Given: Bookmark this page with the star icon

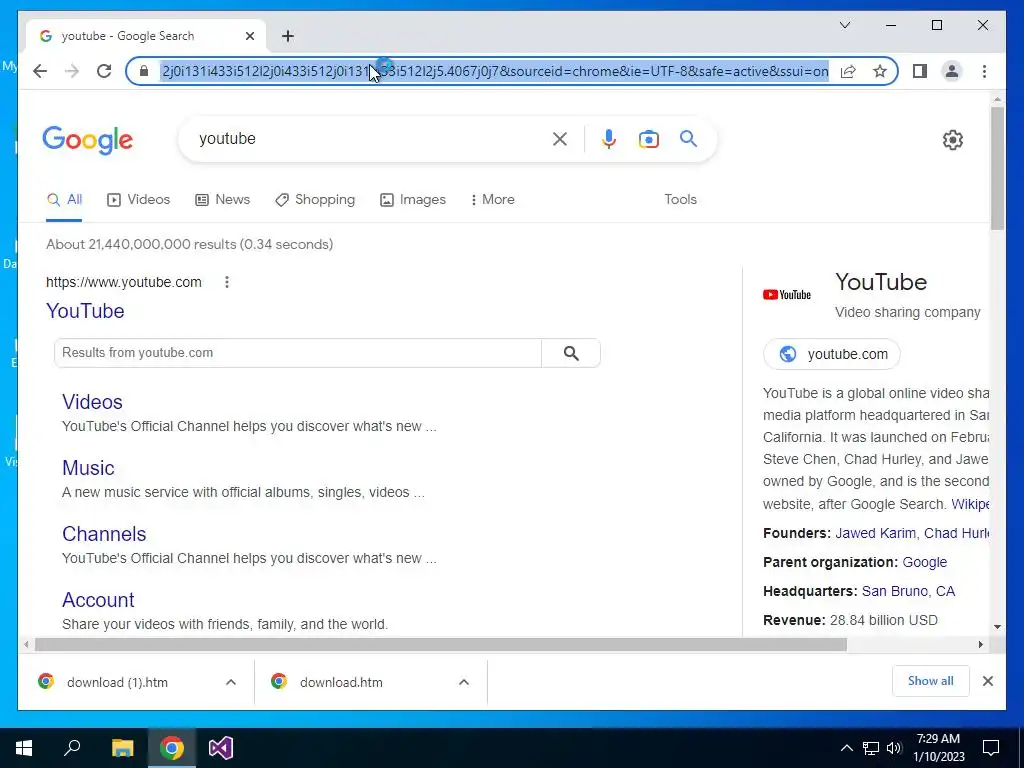Looking at the screenshot, I should pyautogui.click(x=880, y=71).
